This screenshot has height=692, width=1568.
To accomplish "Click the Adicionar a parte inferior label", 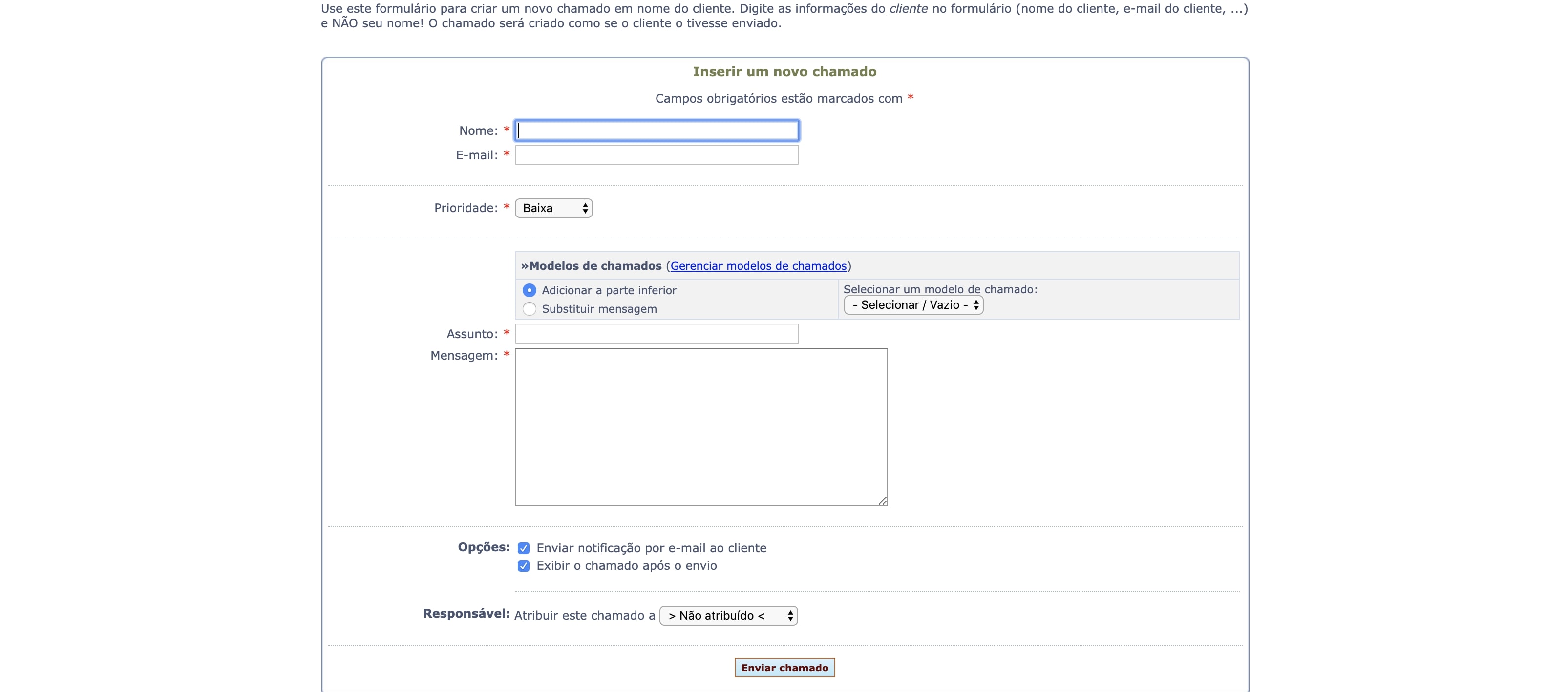I will point(609,291).
